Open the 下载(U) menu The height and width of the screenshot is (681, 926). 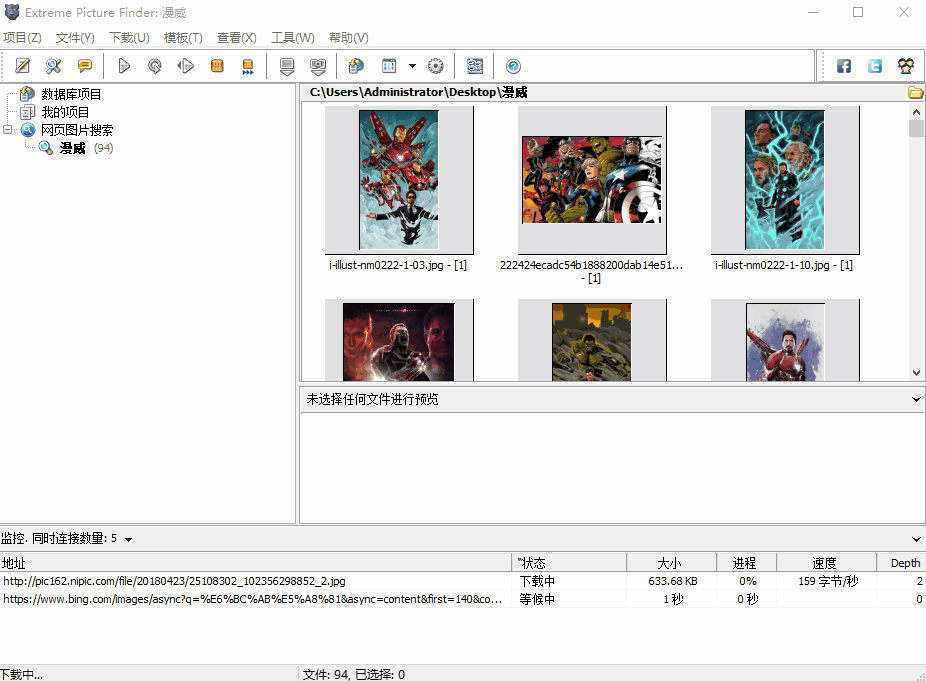pyautogui.click(x=129, y=38)
